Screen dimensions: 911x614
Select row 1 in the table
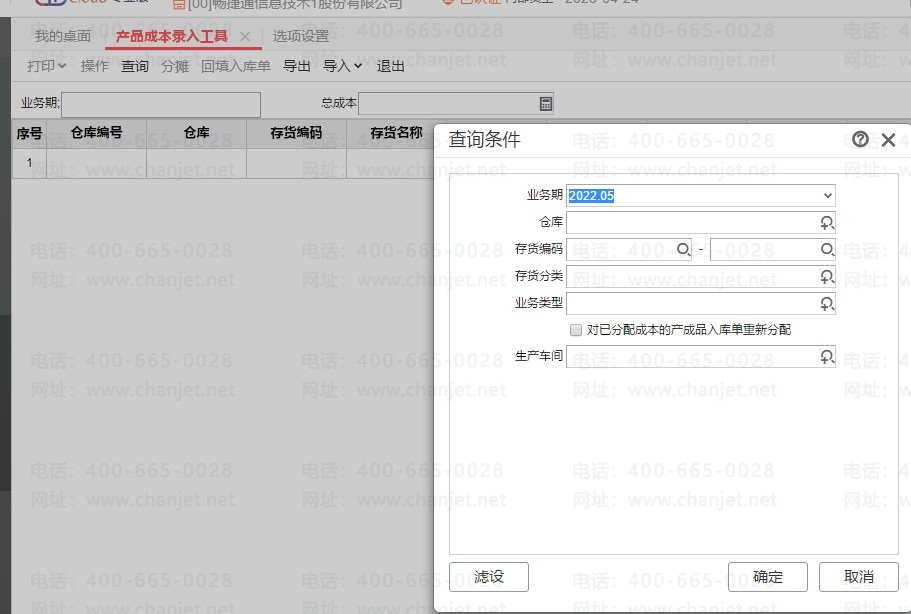(29, 163)
